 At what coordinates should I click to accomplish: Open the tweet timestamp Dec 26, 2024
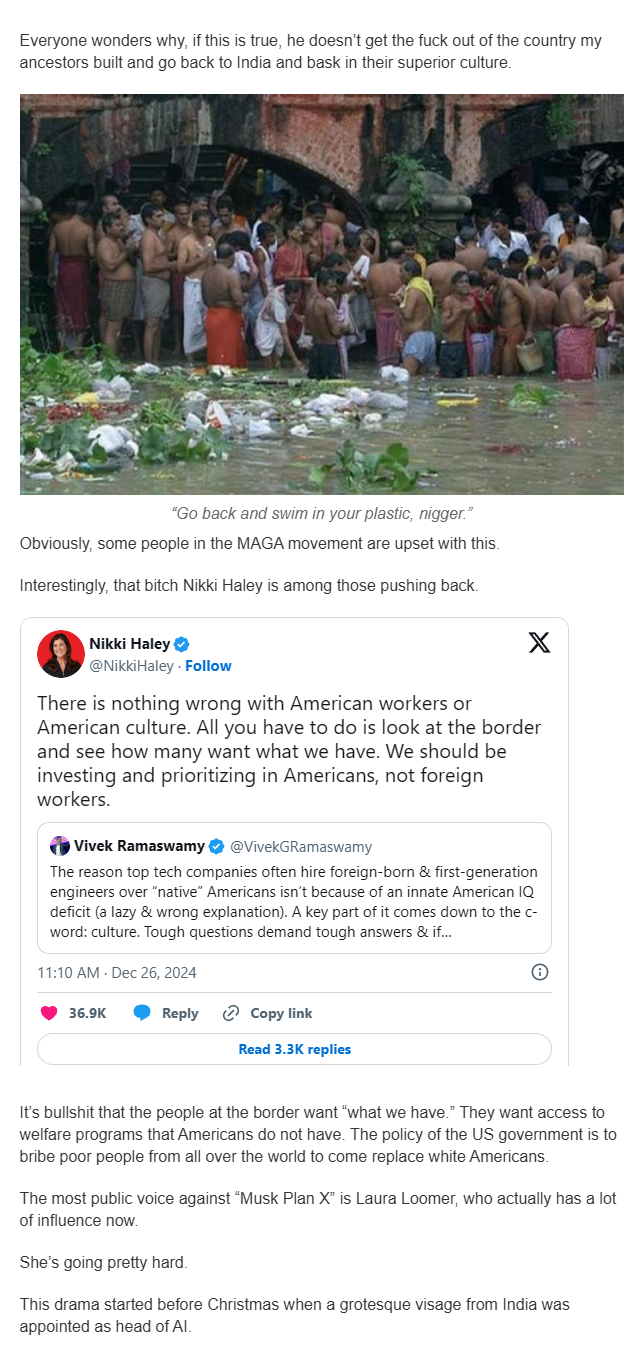(x=117, y=972)
